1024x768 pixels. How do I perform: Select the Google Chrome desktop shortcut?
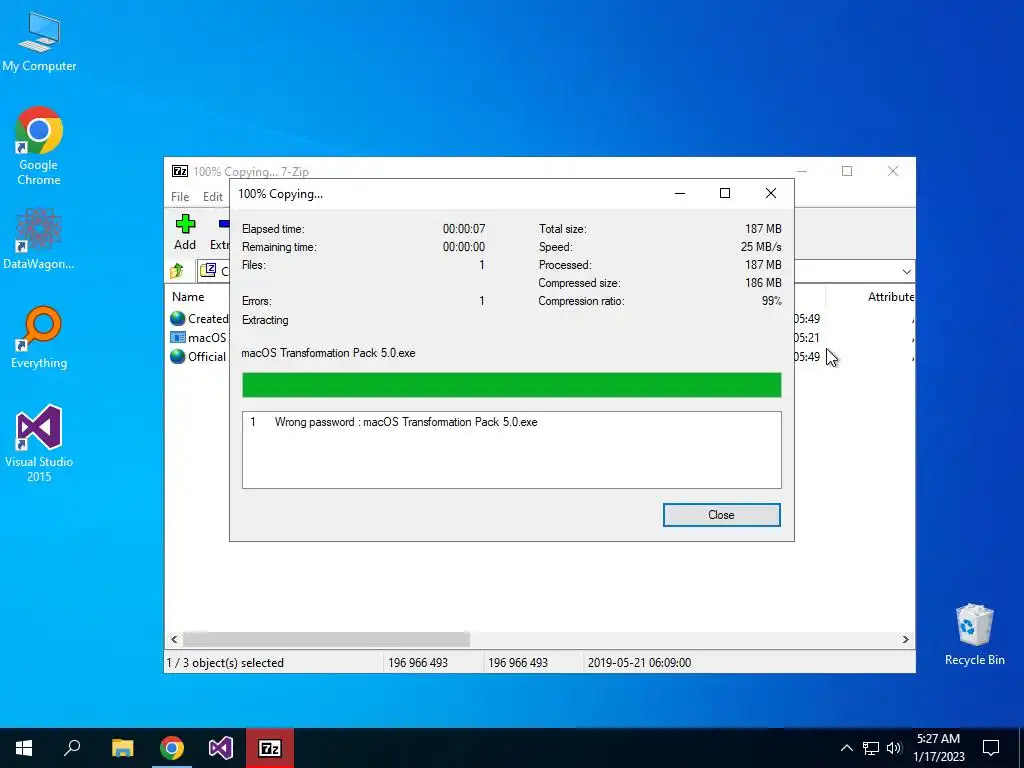[x=39, y=146]
